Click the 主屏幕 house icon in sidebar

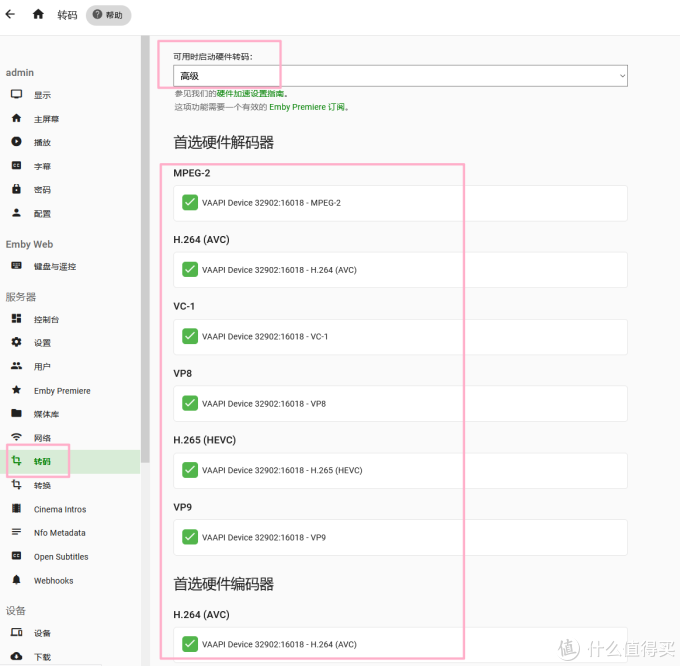tap(16, 118)
